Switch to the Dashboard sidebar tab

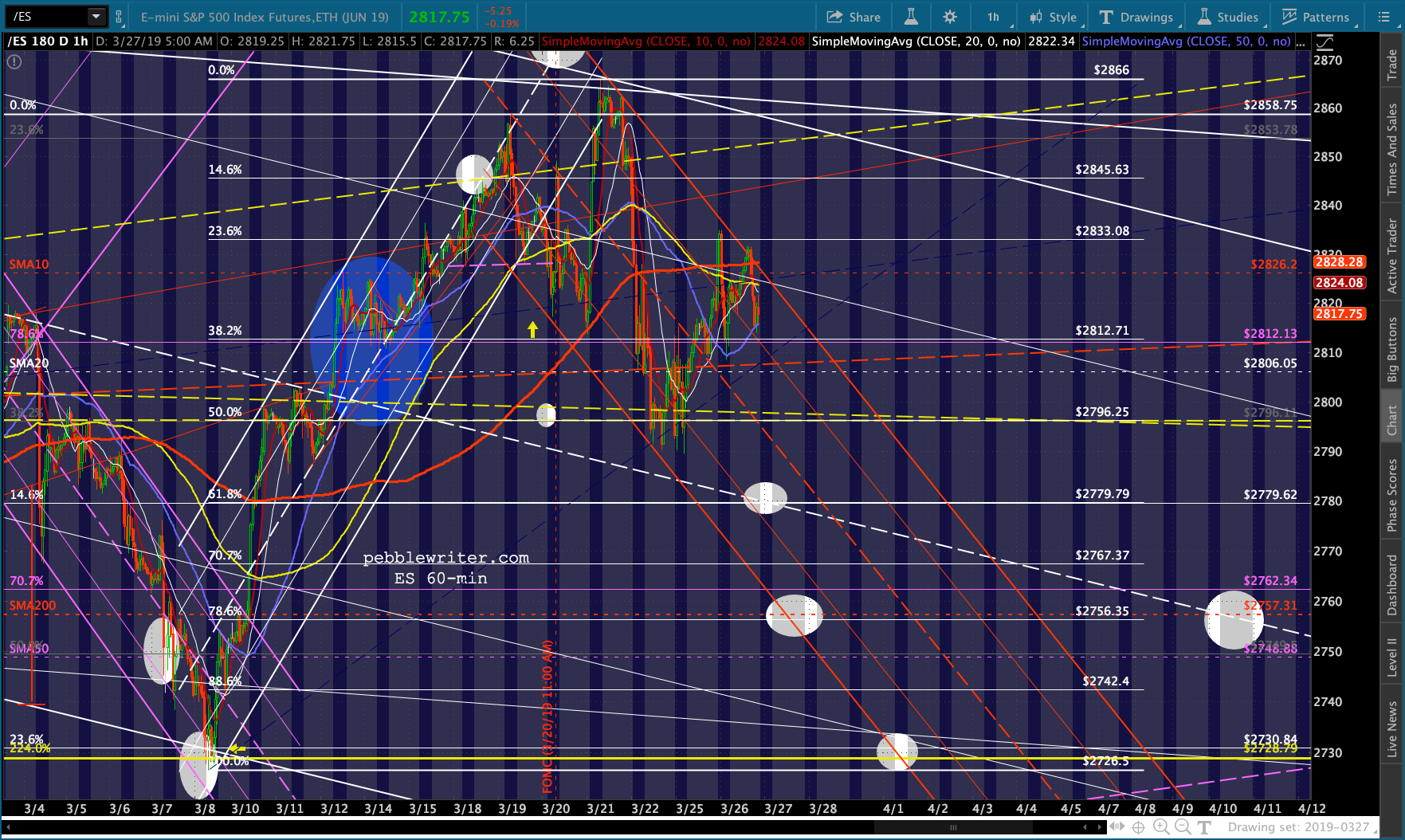click(x=1392, y=585)
